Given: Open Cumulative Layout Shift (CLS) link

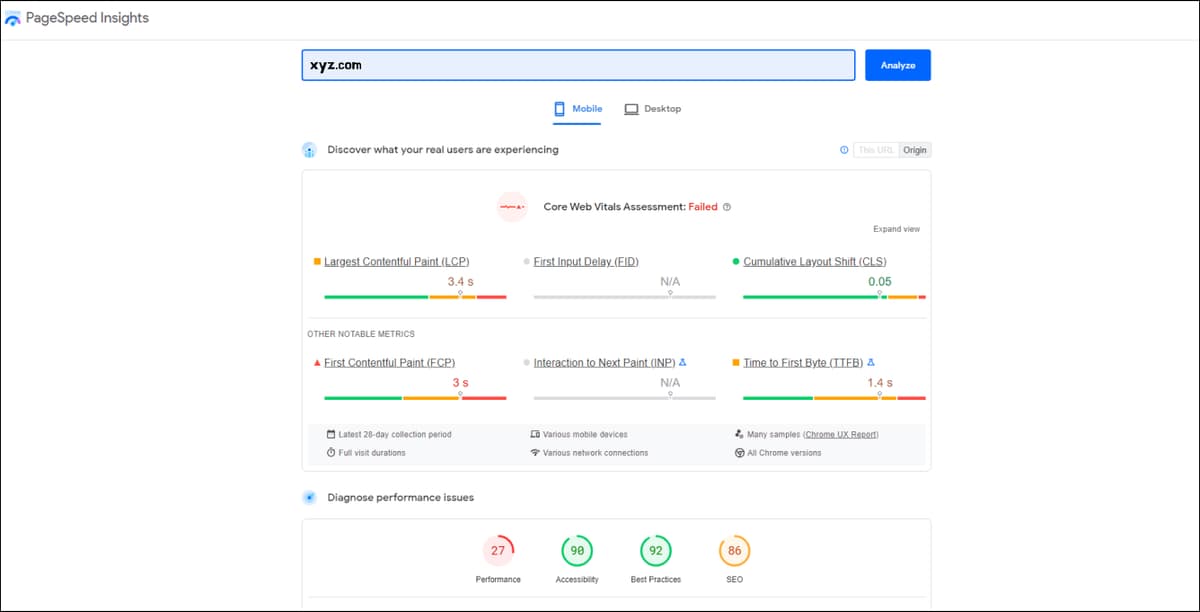Looking at the screenshot, I should click(815, 262).
